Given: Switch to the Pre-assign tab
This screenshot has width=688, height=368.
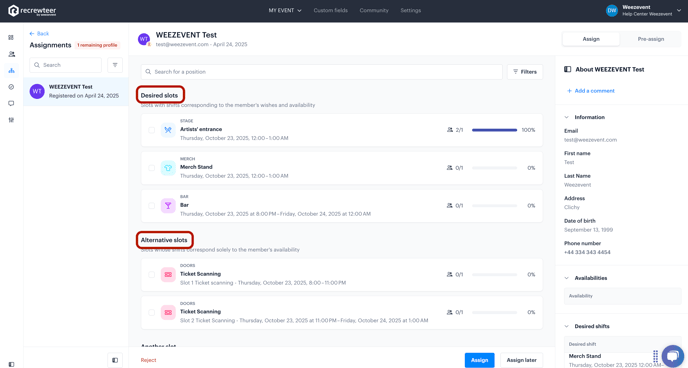Looking at the screenshot, I should [x=651, y=39].
